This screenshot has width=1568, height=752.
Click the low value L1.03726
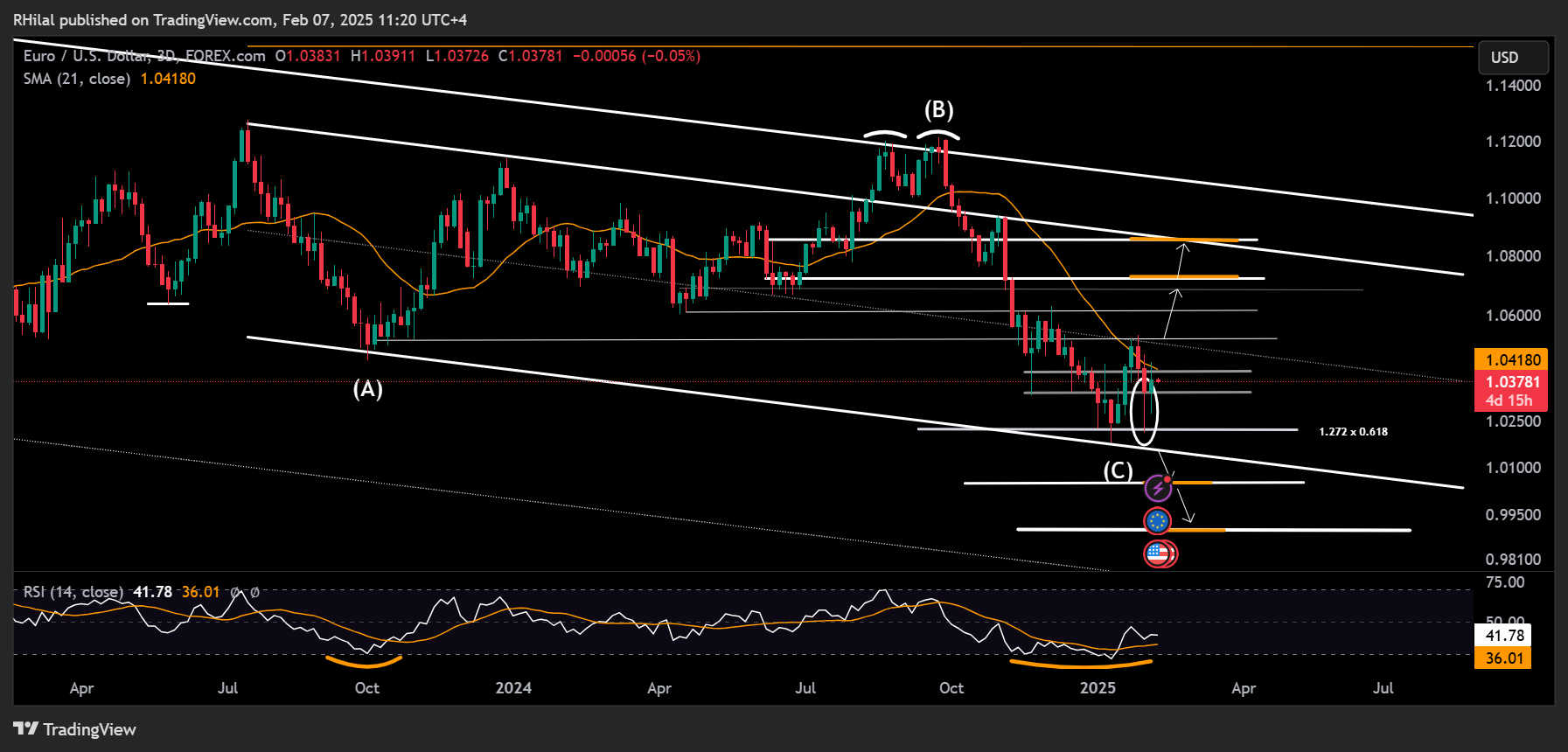[457, 56]
